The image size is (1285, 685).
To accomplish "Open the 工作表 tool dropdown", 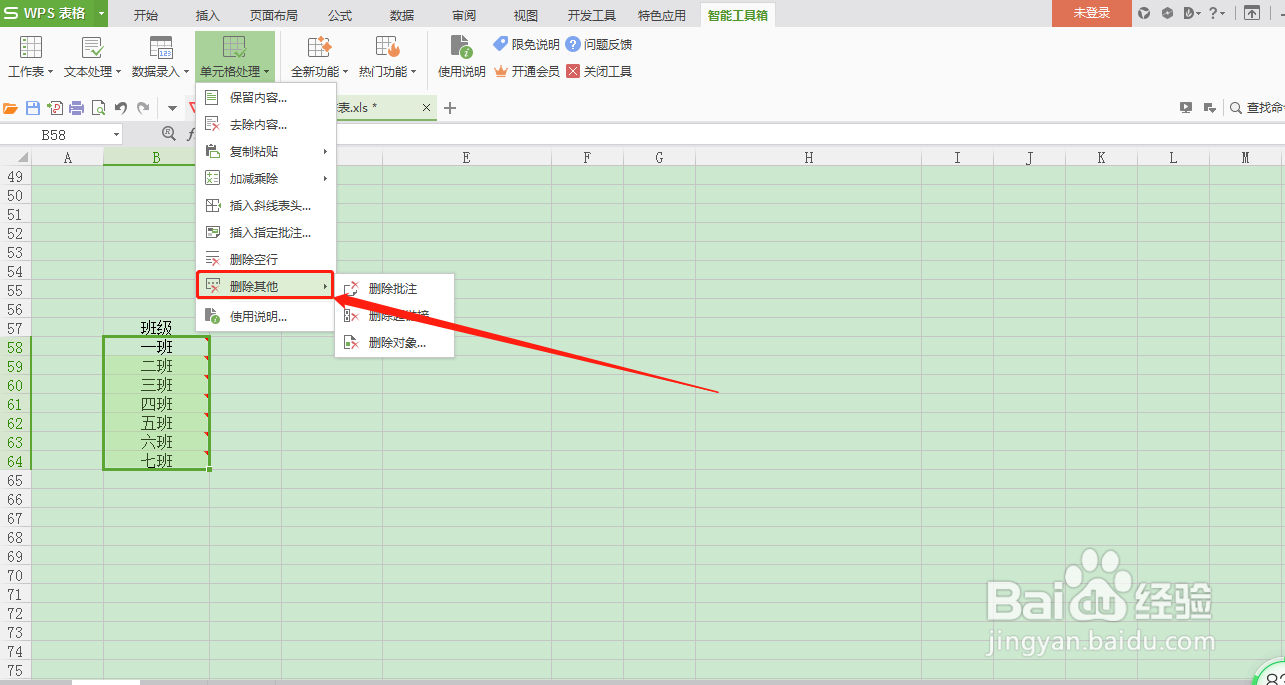I will (30, 57).
